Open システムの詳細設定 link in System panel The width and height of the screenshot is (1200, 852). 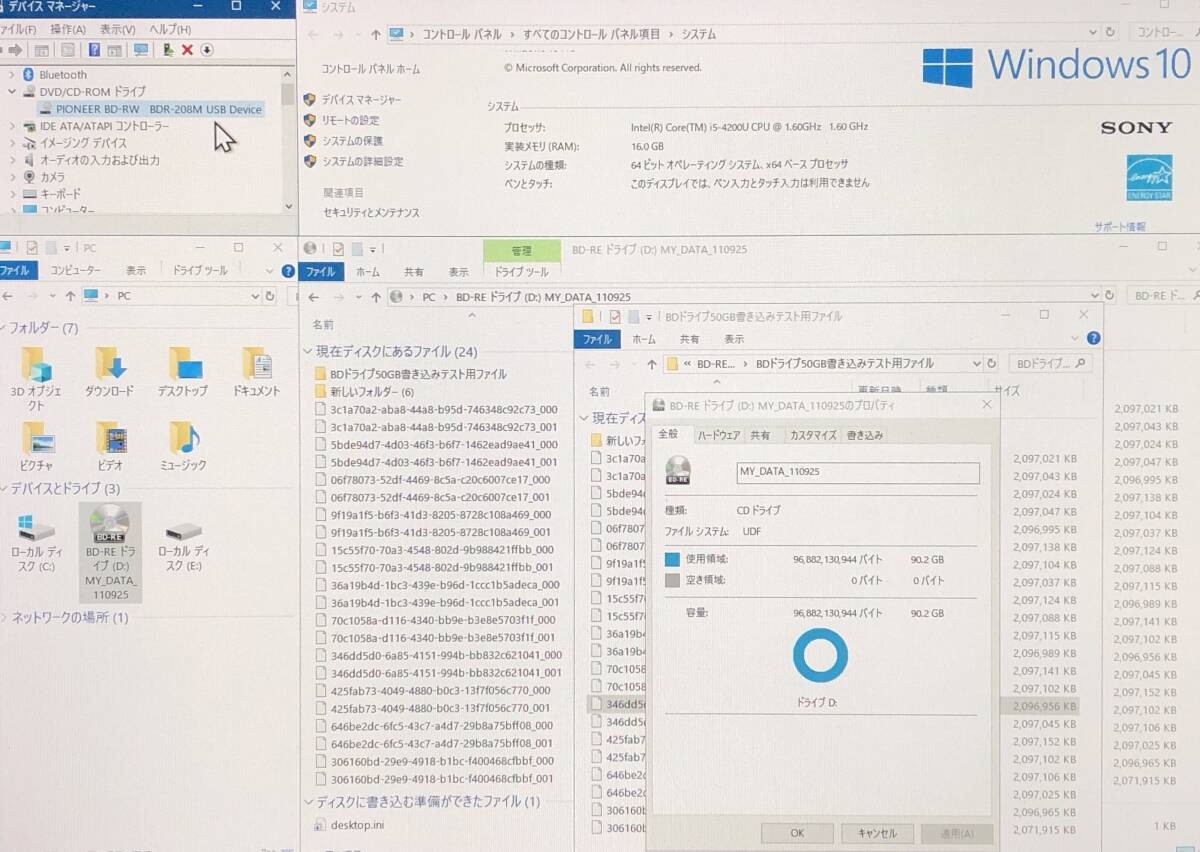click(362, 161)
